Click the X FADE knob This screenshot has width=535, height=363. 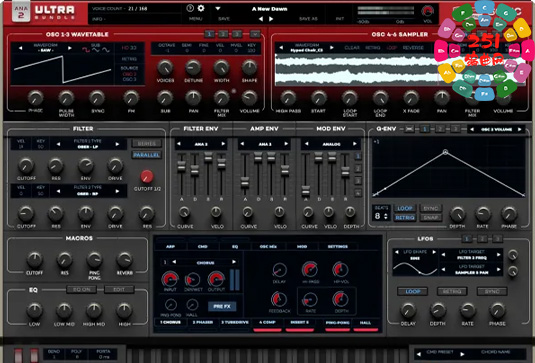pos(411,98)
